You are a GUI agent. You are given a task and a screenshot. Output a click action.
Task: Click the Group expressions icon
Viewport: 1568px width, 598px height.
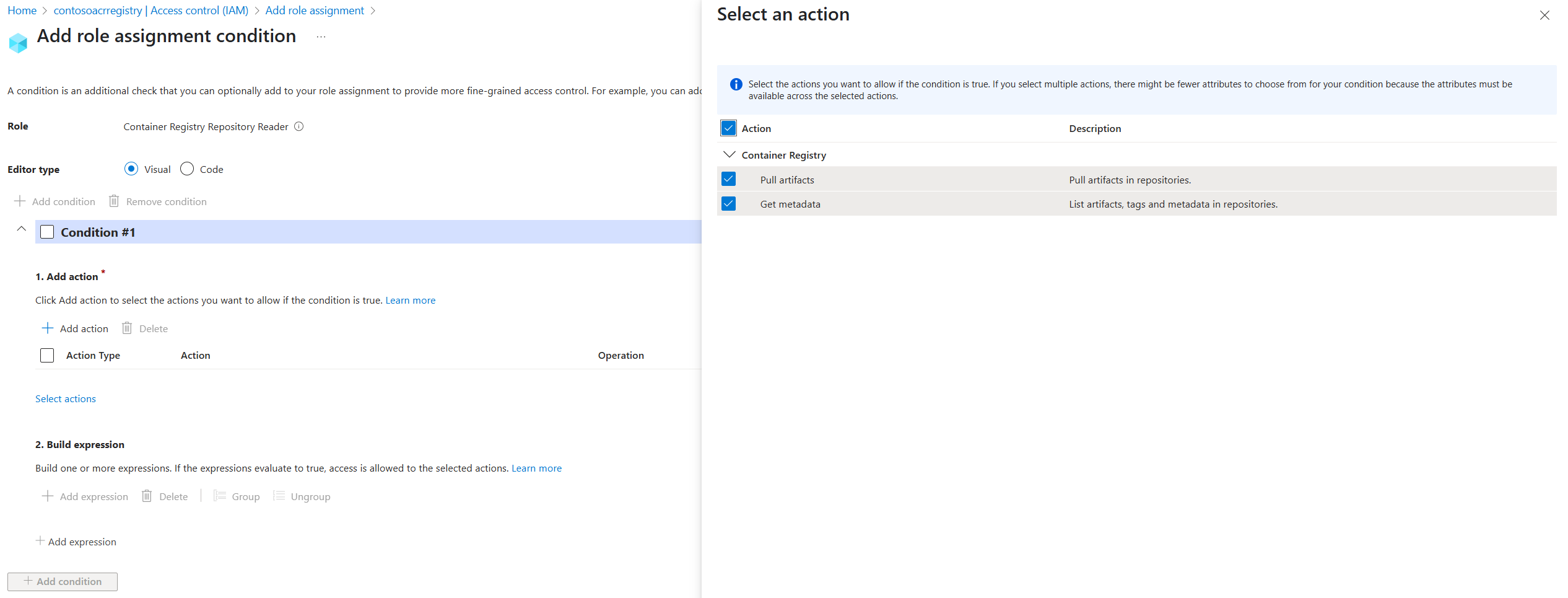click(220, 496)
